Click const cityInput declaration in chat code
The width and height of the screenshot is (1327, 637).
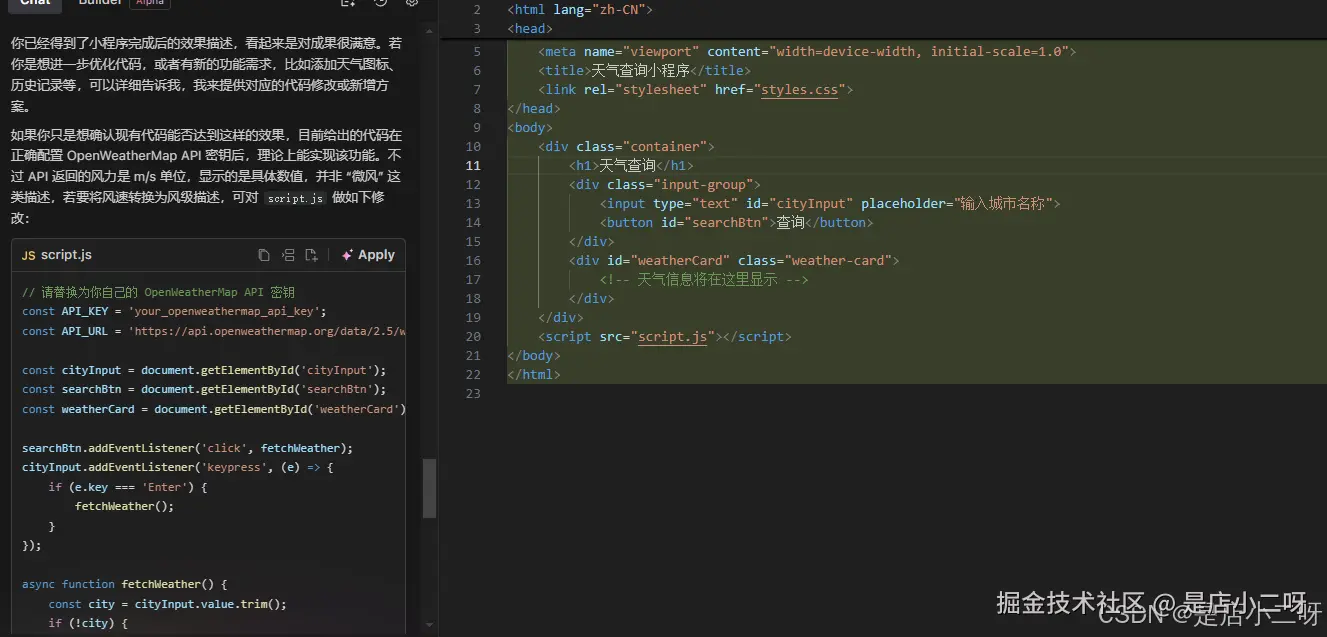(x=204, y=370)
